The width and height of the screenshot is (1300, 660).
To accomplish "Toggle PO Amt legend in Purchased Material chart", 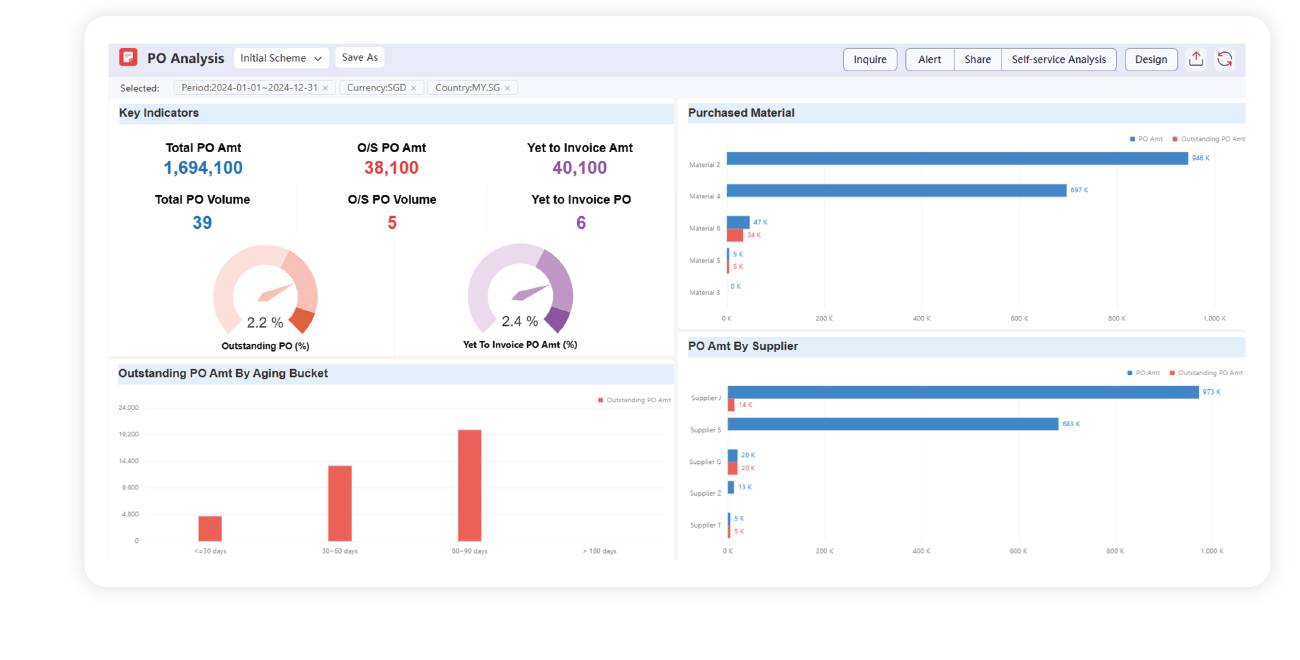I will click(1145, 139).
